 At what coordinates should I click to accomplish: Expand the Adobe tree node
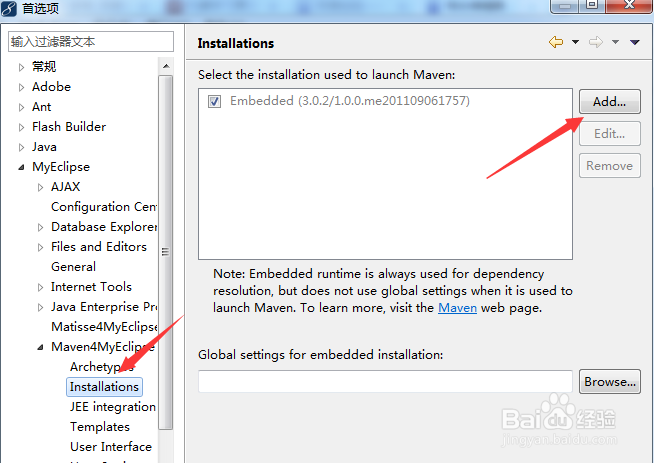(x=21, y=87)
